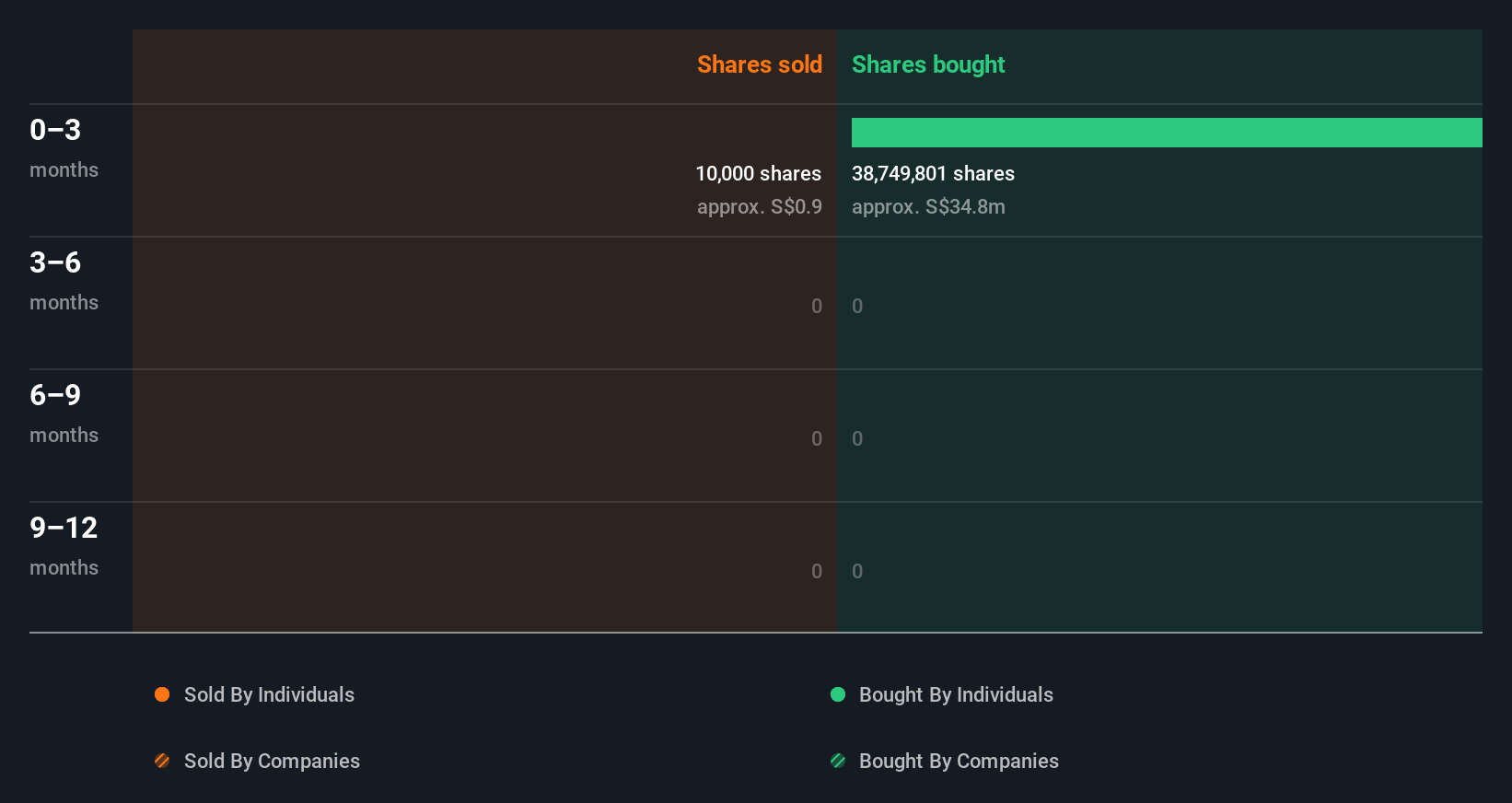Click the striped Sold By Companies icon
The image size is (1512, 803).
click(162, 761)
